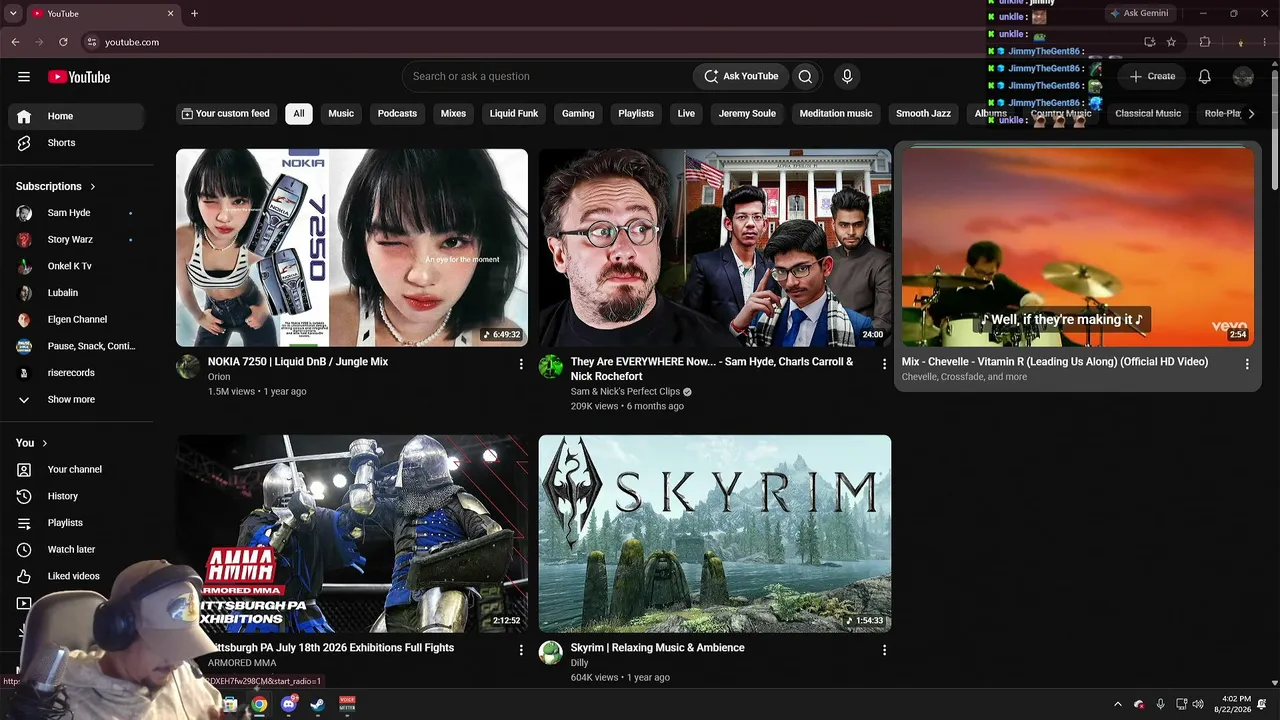
Task: Select the Liquid Funk chip
Action: 514,114
